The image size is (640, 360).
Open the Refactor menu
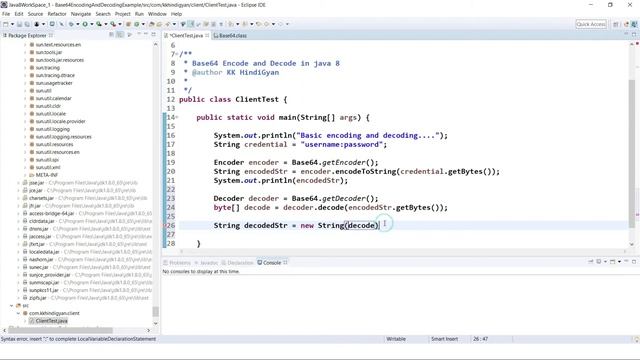point(57,14)
